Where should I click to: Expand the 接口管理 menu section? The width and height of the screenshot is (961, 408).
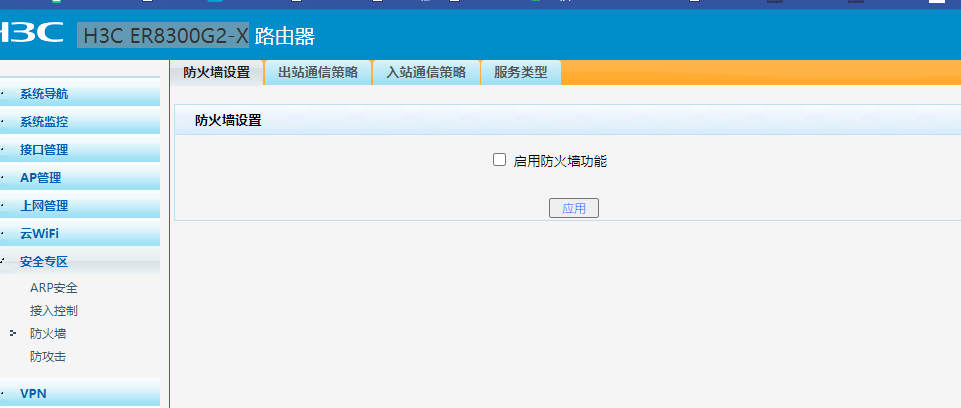point(80,150)
